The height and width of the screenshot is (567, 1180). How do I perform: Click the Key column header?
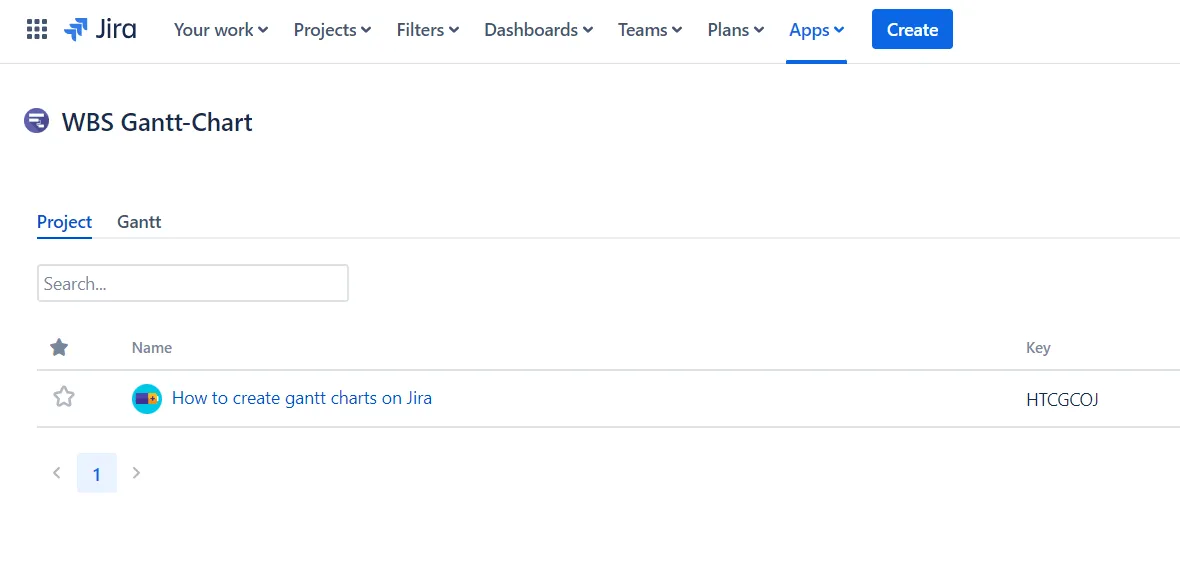pos(1038,348)
